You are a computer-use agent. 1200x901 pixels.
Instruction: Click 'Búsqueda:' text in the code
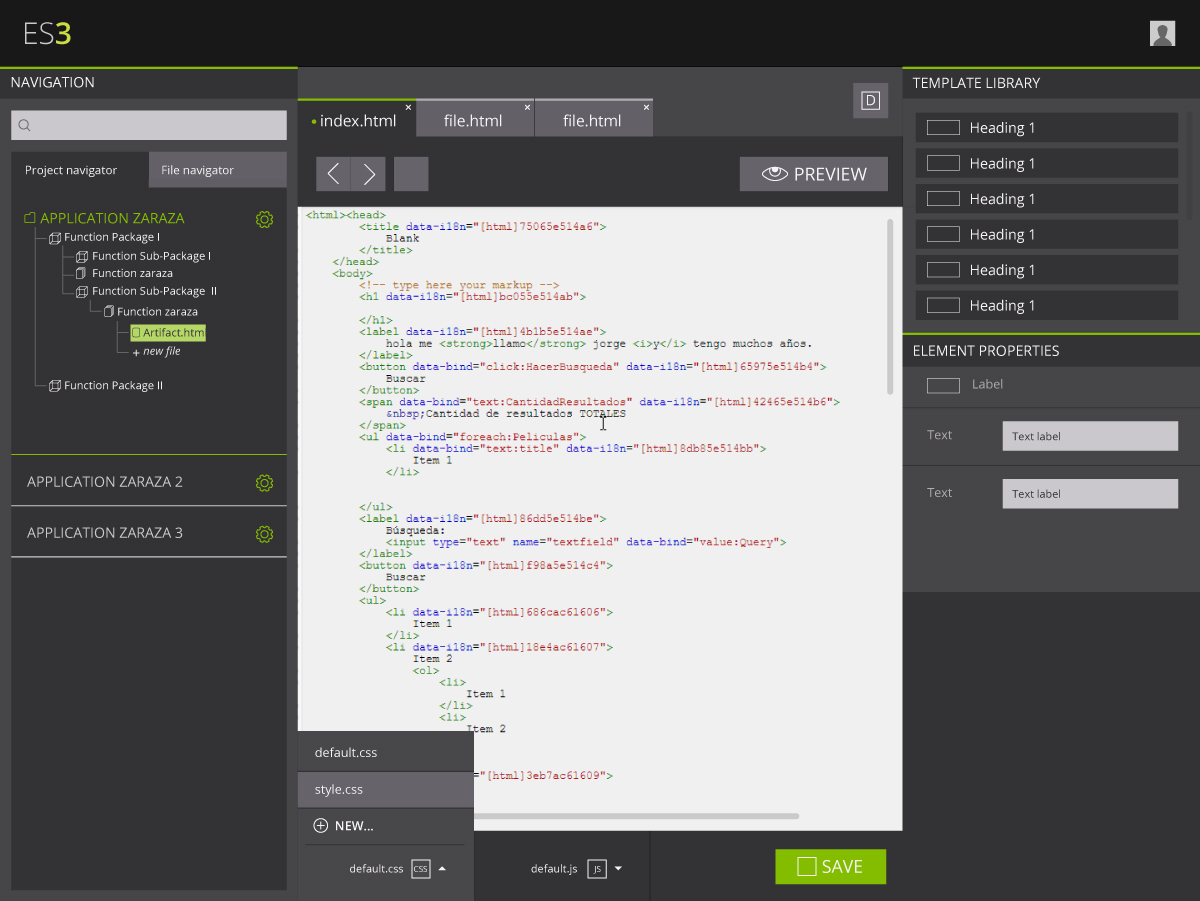pos(416,531)
